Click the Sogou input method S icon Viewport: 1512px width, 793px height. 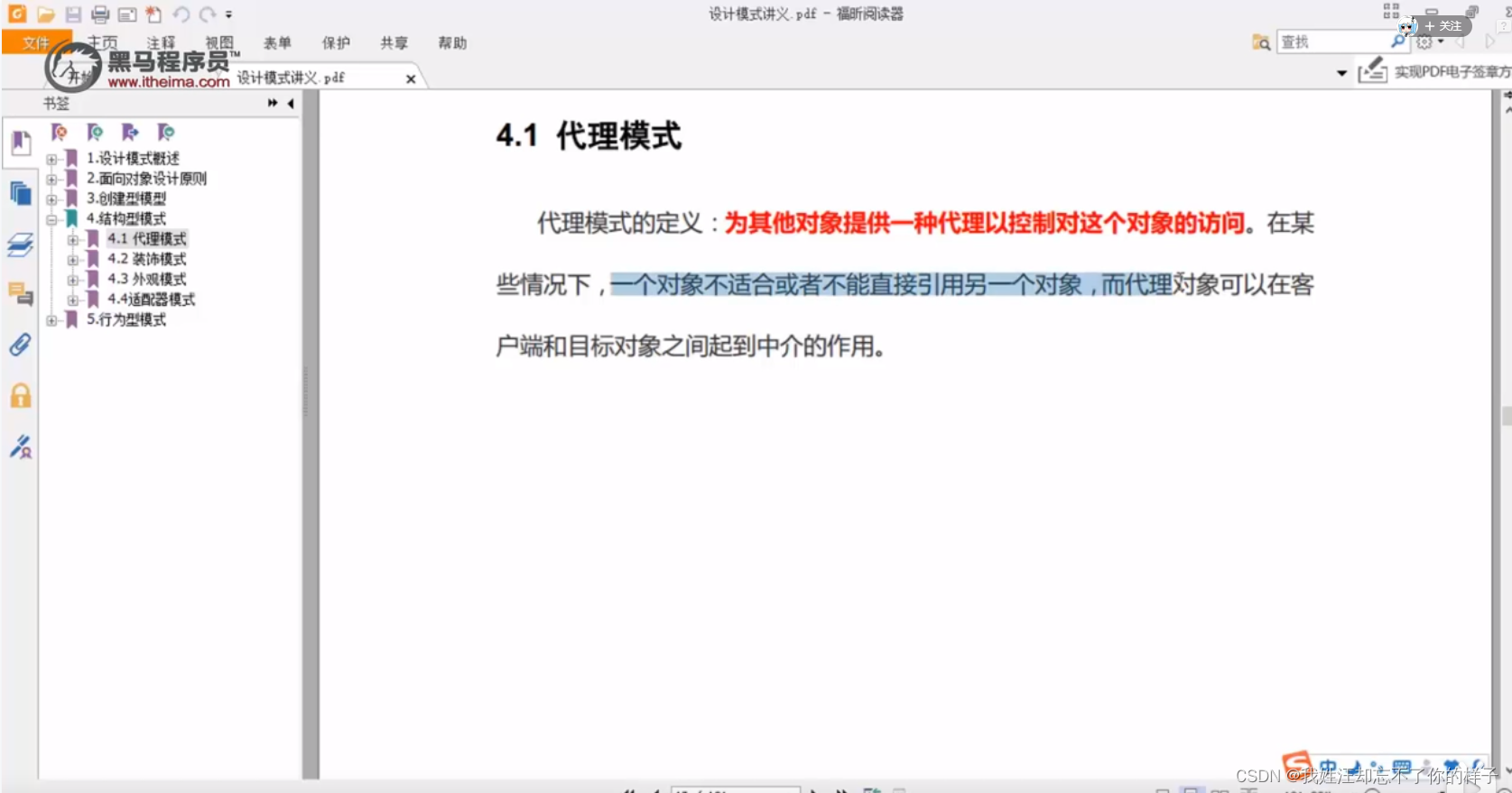coord(1297,765)
